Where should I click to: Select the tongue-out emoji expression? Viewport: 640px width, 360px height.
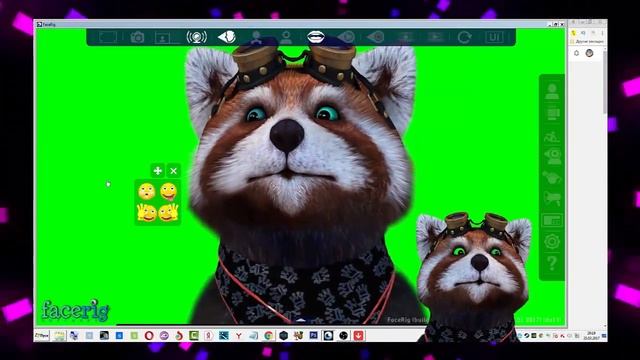coord(168,191)
